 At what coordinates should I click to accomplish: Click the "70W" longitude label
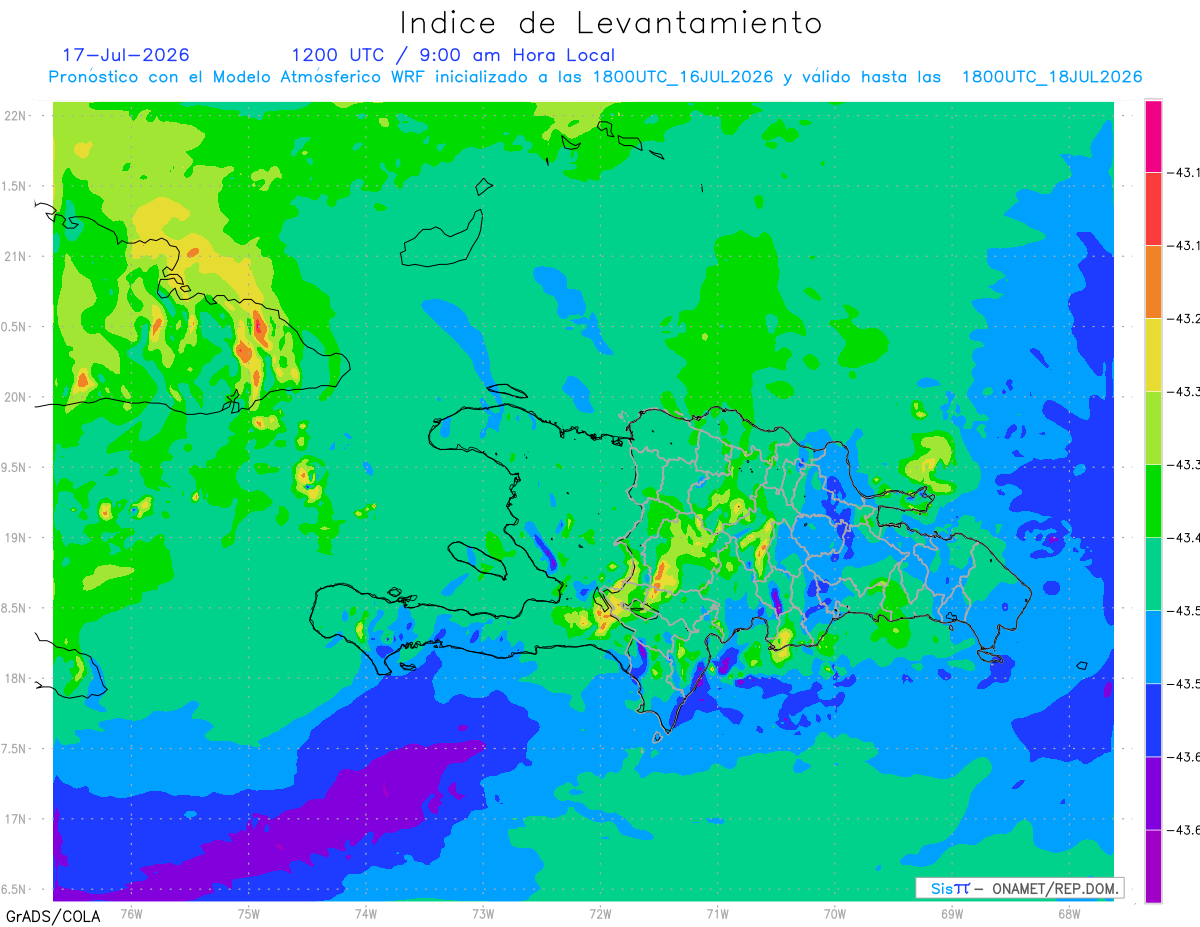click(835, 913)
